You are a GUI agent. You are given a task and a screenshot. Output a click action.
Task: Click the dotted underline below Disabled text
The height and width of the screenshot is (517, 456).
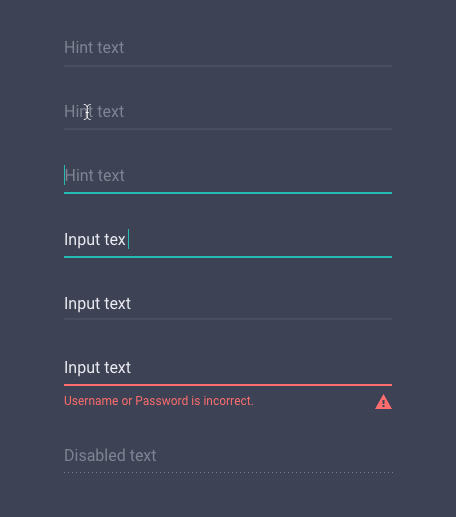point(228,472)
